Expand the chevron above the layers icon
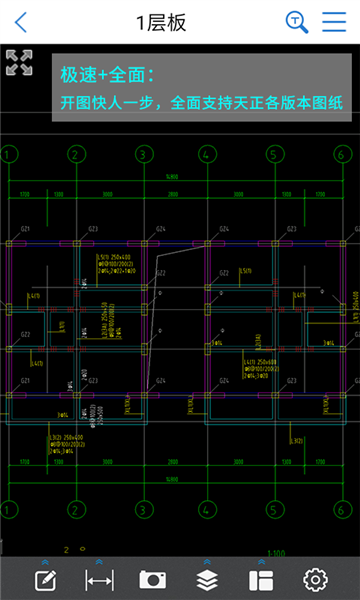360x600 pixels. point(207,562)
